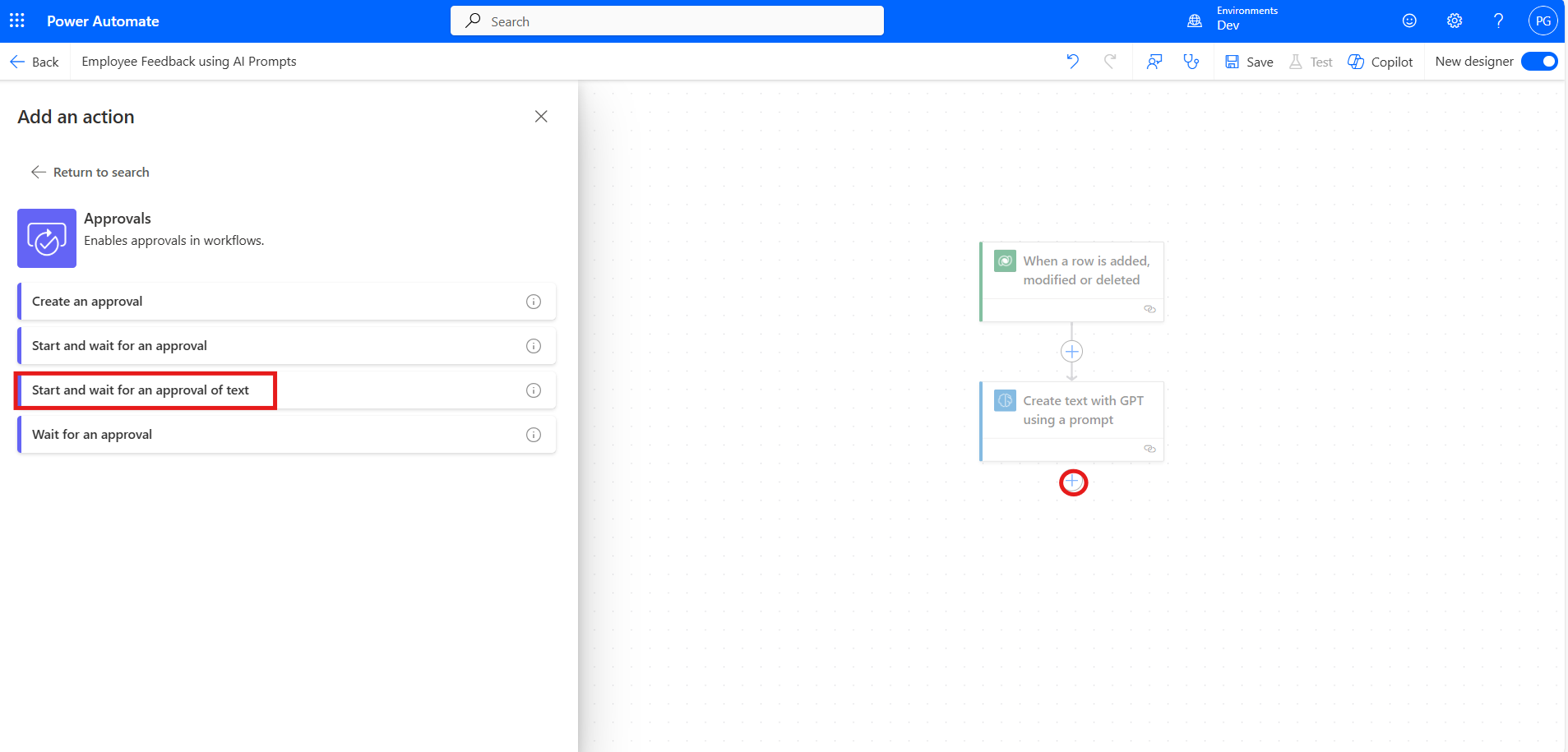1568x752 pixels.
Task: Open the PG account menu
Action: pyautogui.click(x=1543, y=21)
